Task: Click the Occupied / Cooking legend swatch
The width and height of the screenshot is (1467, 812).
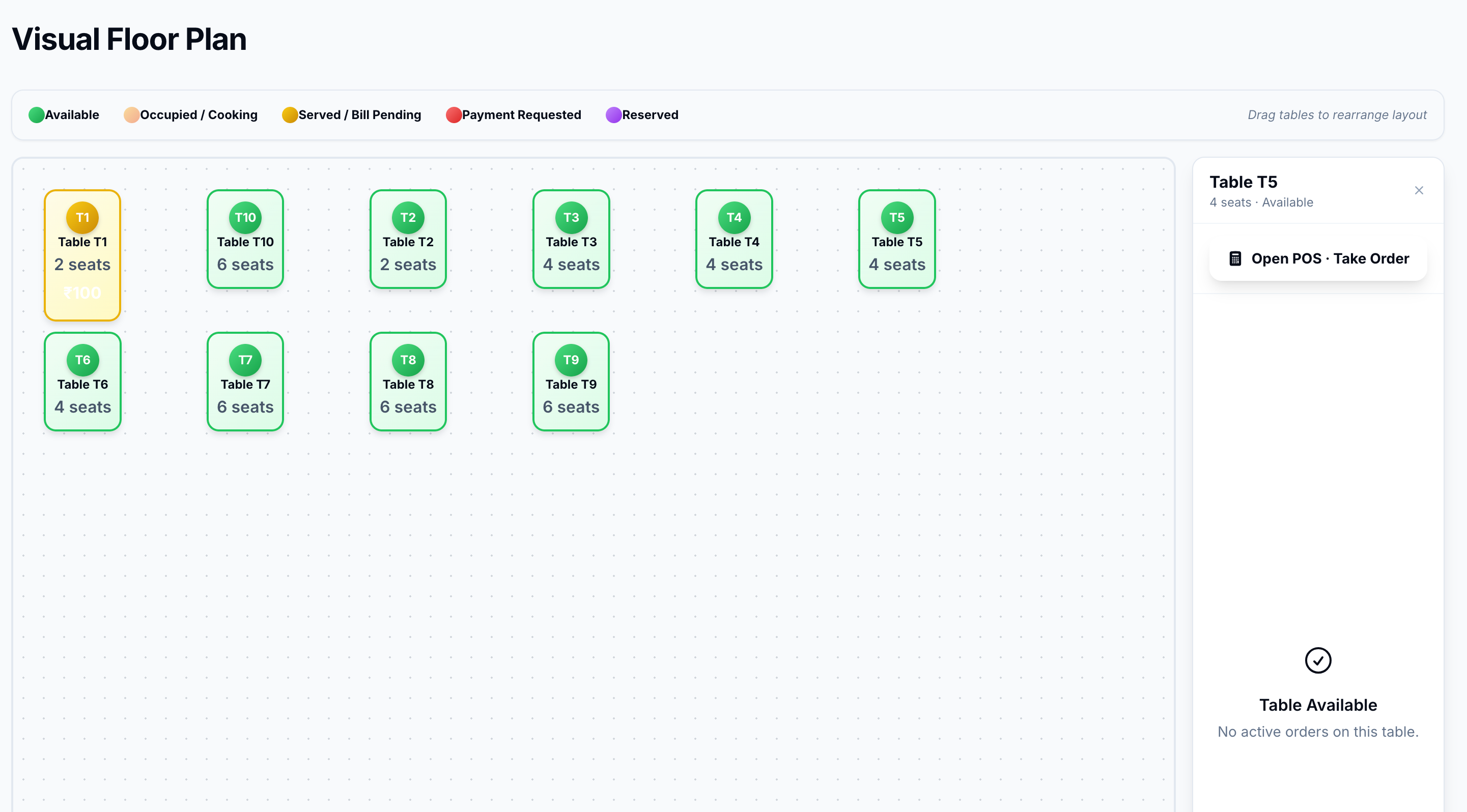Action: (131, 115)
